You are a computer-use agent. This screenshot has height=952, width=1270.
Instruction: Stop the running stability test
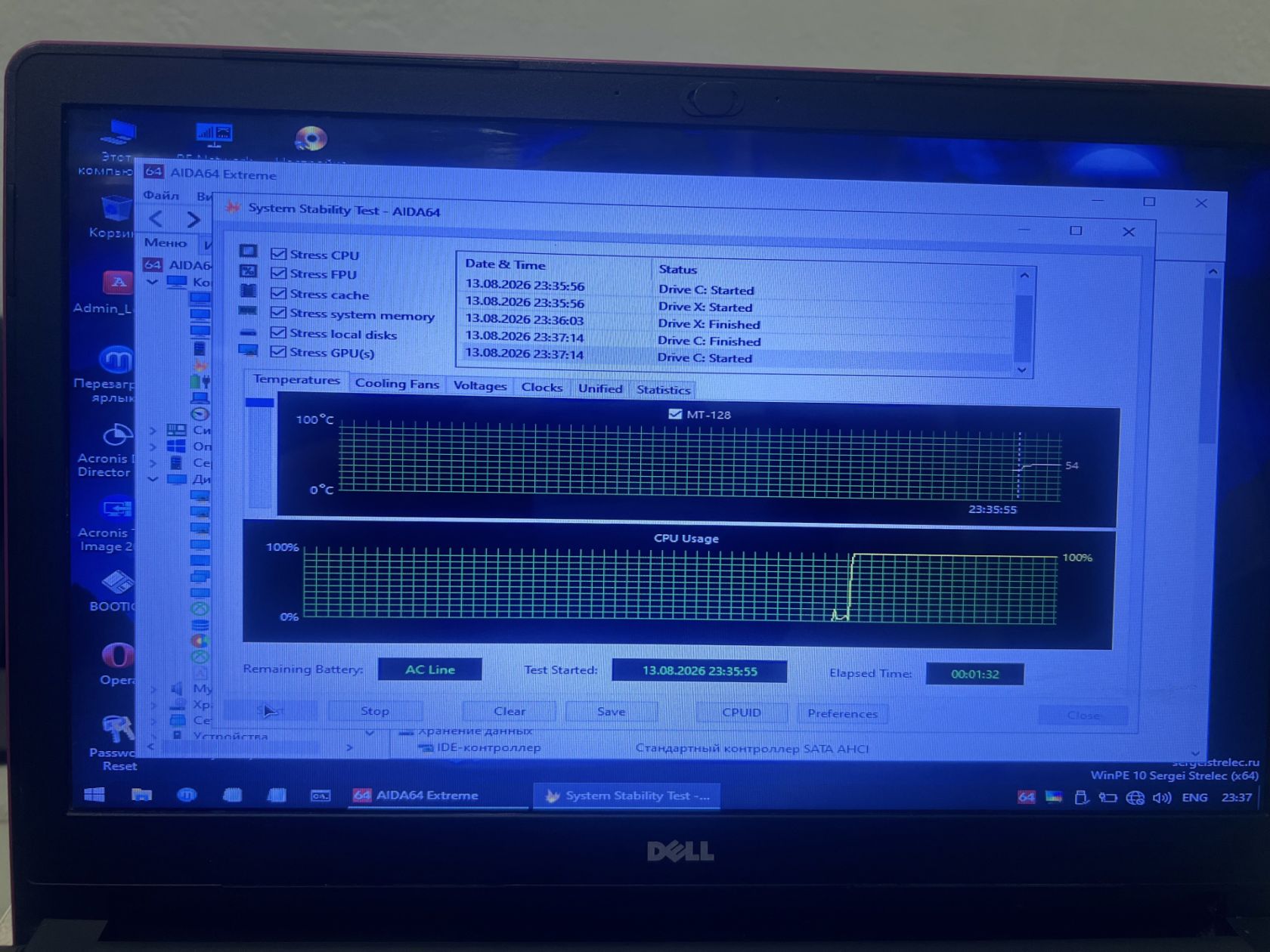click(375, 711)
